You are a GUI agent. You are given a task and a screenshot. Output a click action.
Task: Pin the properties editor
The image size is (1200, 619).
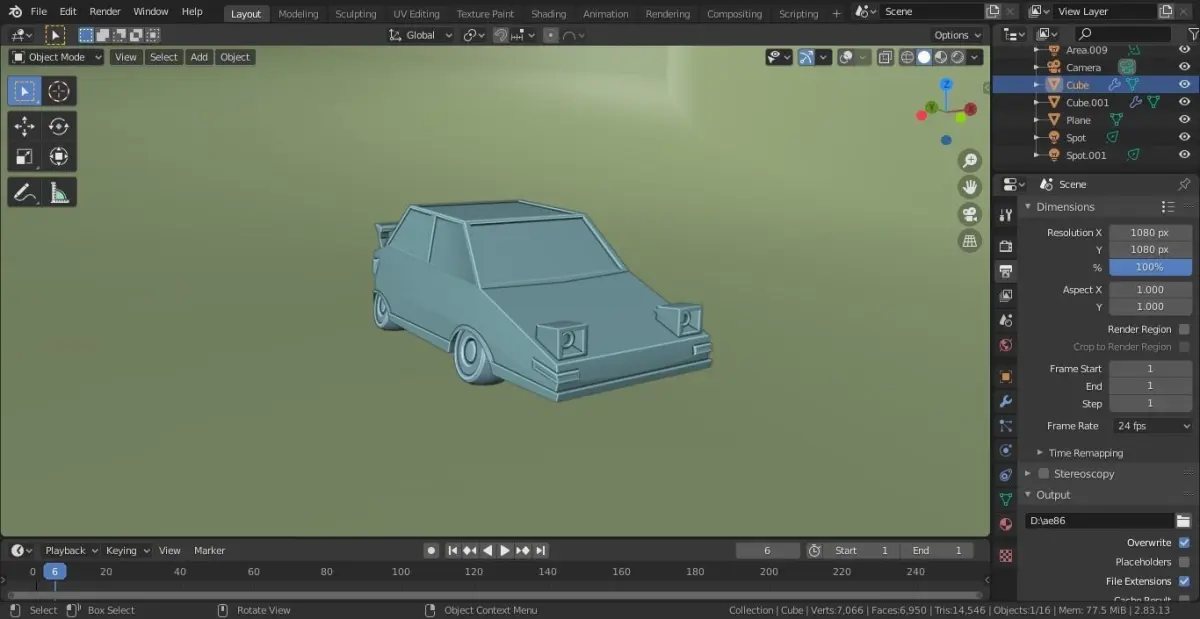1184,184
